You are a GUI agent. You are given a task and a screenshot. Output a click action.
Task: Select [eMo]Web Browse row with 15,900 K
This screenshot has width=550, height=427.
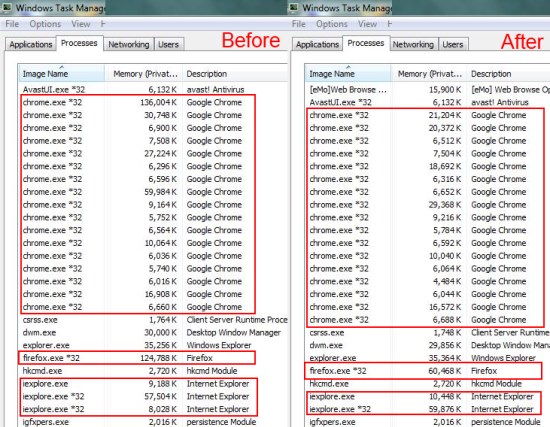coord(427,89)
